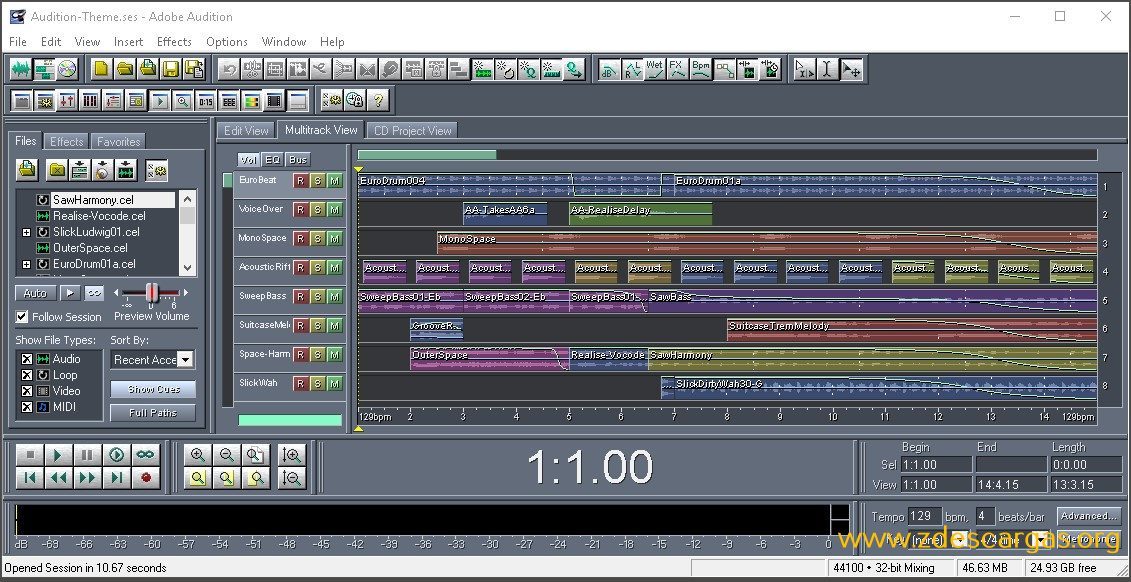The height and width of the screenshot is (582, 1131).
Task: Click the CD Project View disc icon
Action: click(67, 69)
